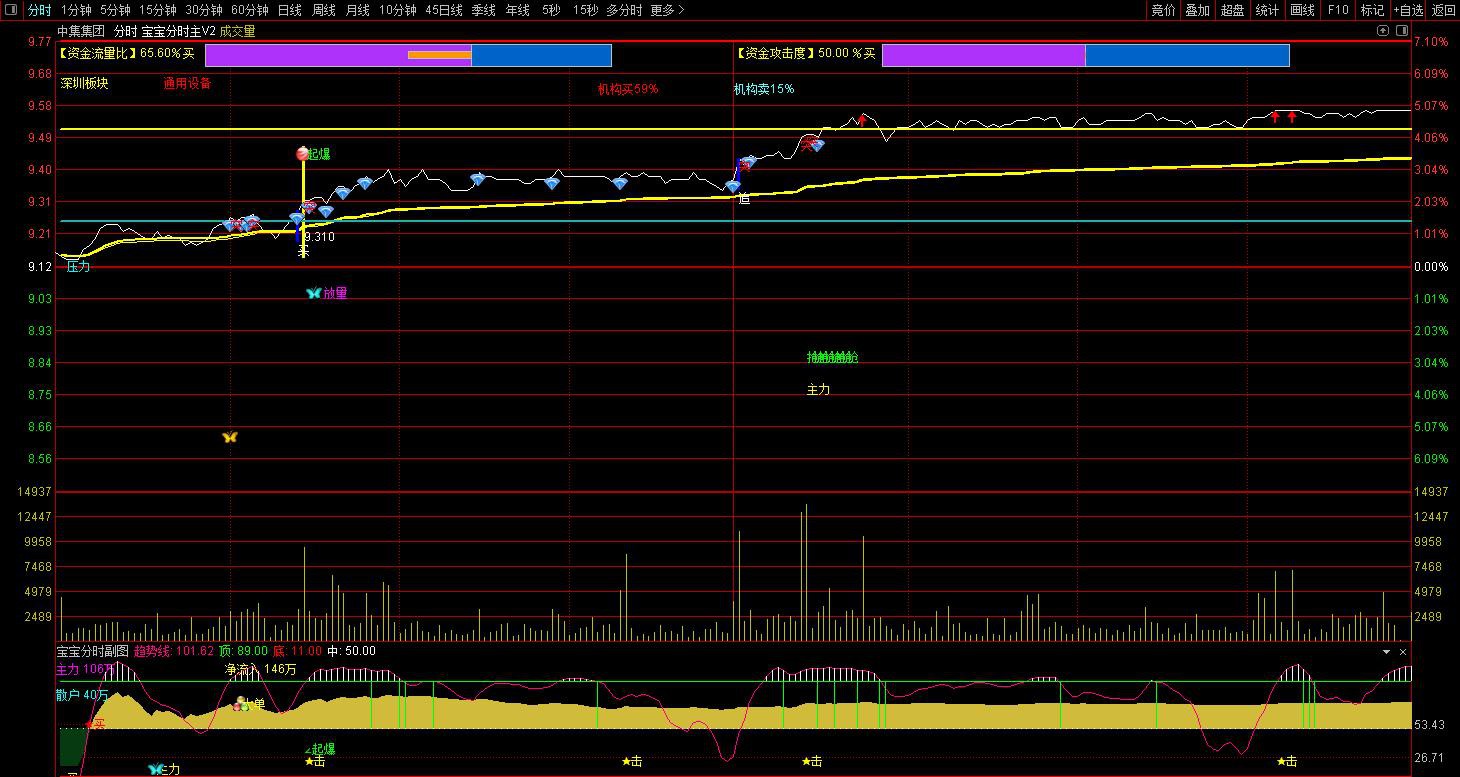Click the 宝宝分时副图 sub-chart title
The width and height of the screenshot is (1460, 777).
pyautogui.click(x=92, y=651)
